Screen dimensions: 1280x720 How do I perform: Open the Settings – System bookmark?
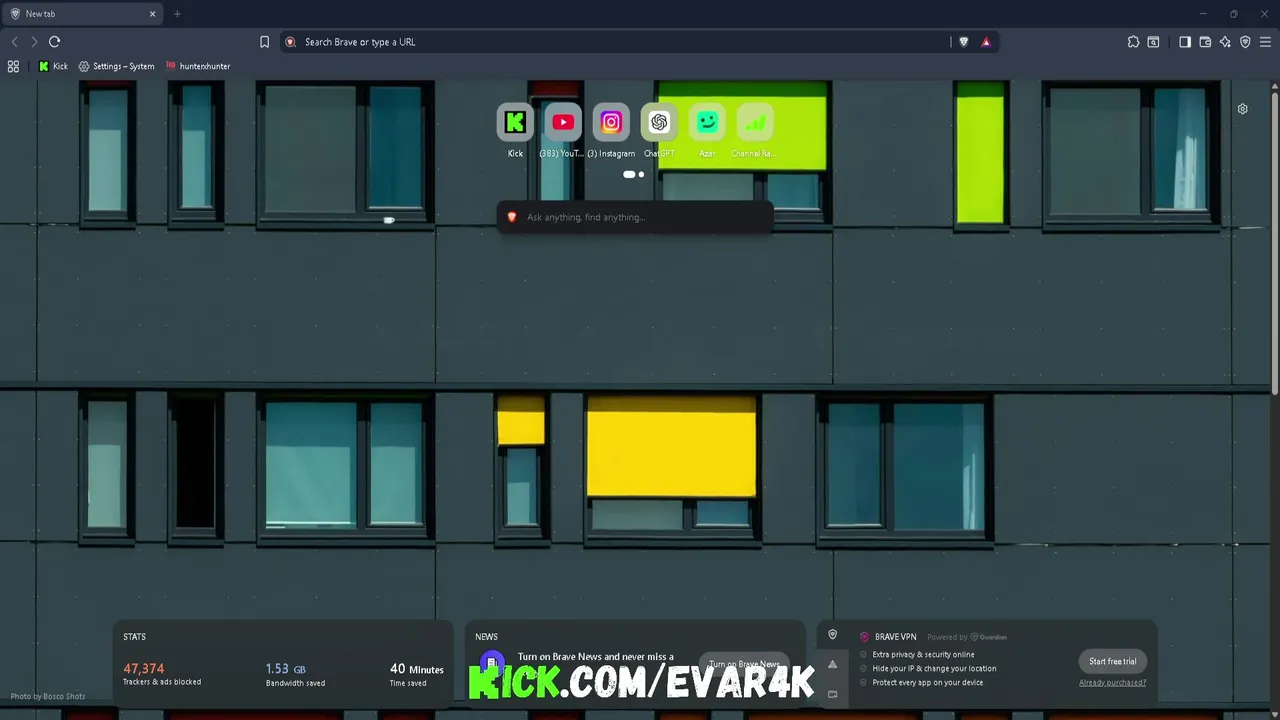(x=116, y=66)
